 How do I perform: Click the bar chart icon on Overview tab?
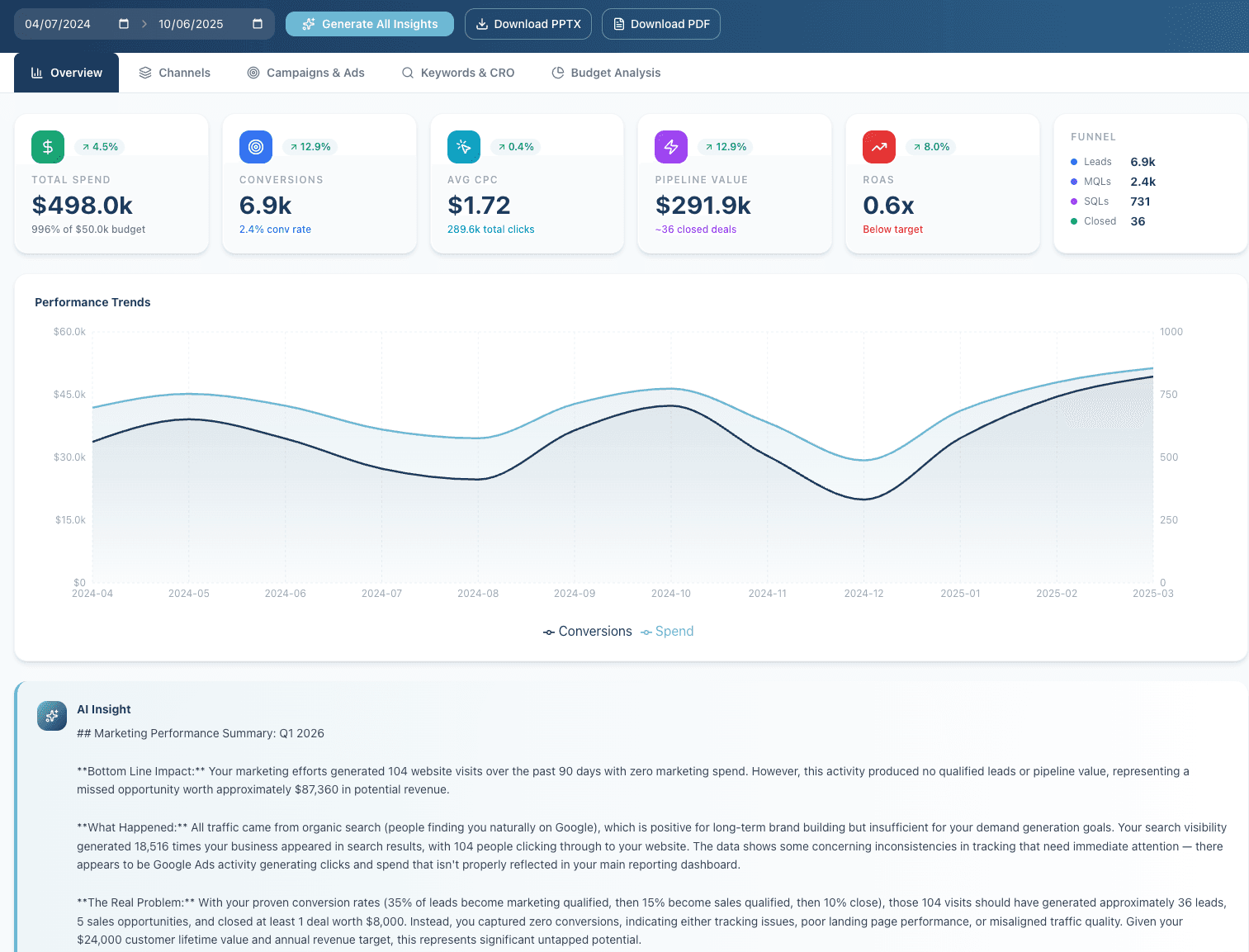point(36,73)
